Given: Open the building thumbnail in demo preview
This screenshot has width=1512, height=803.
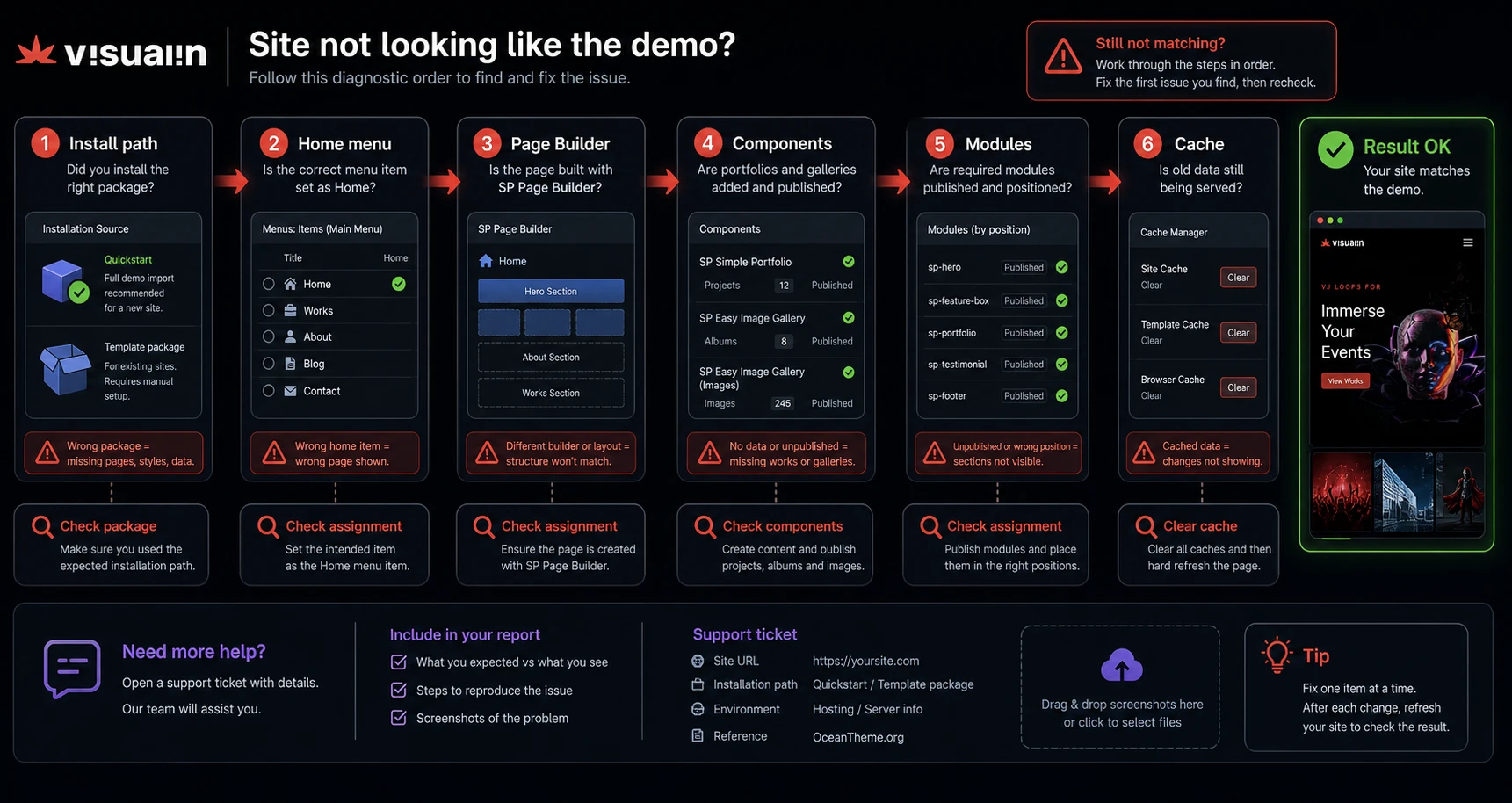Looking at the screenshot, I should coord(1404,492).
